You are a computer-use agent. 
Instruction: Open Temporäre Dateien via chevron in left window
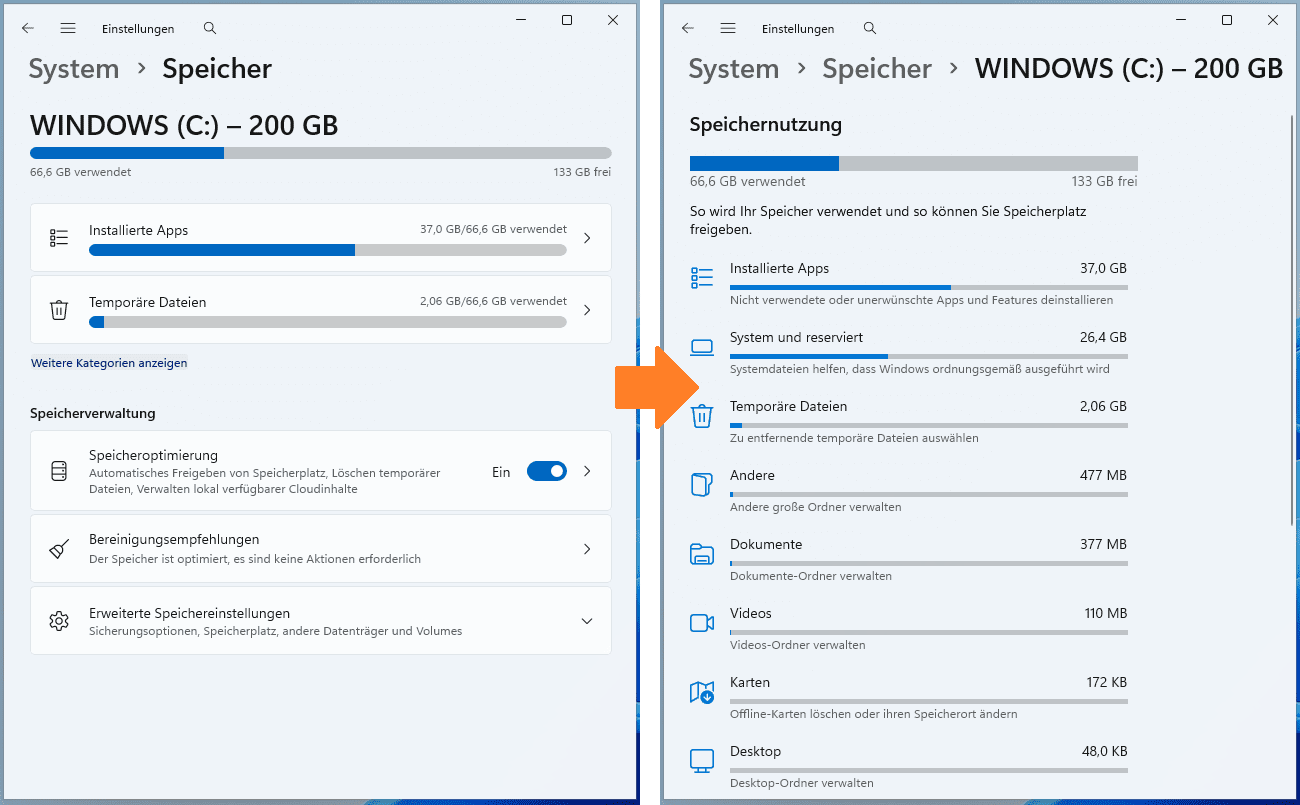587,310
